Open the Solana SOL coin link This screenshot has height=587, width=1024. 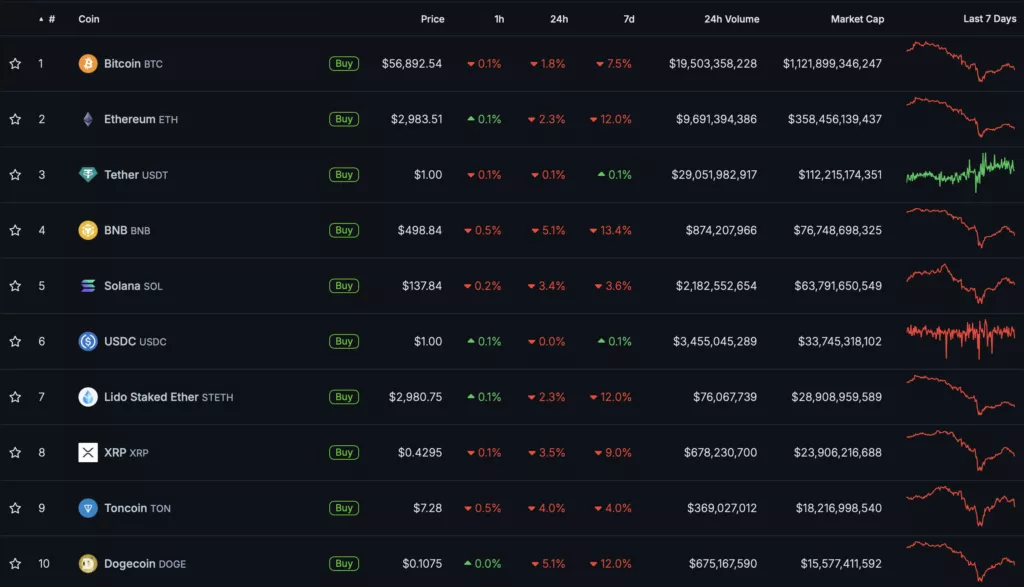[x=133, y=285]
